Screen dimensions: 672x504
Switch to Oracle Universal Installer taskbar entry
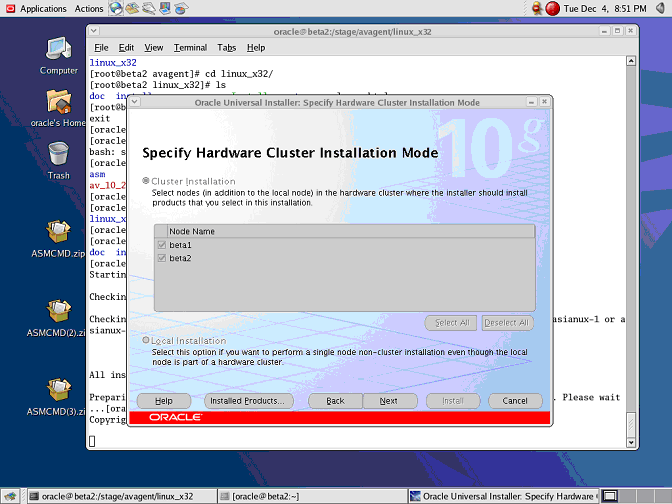(x=503, y=496)
